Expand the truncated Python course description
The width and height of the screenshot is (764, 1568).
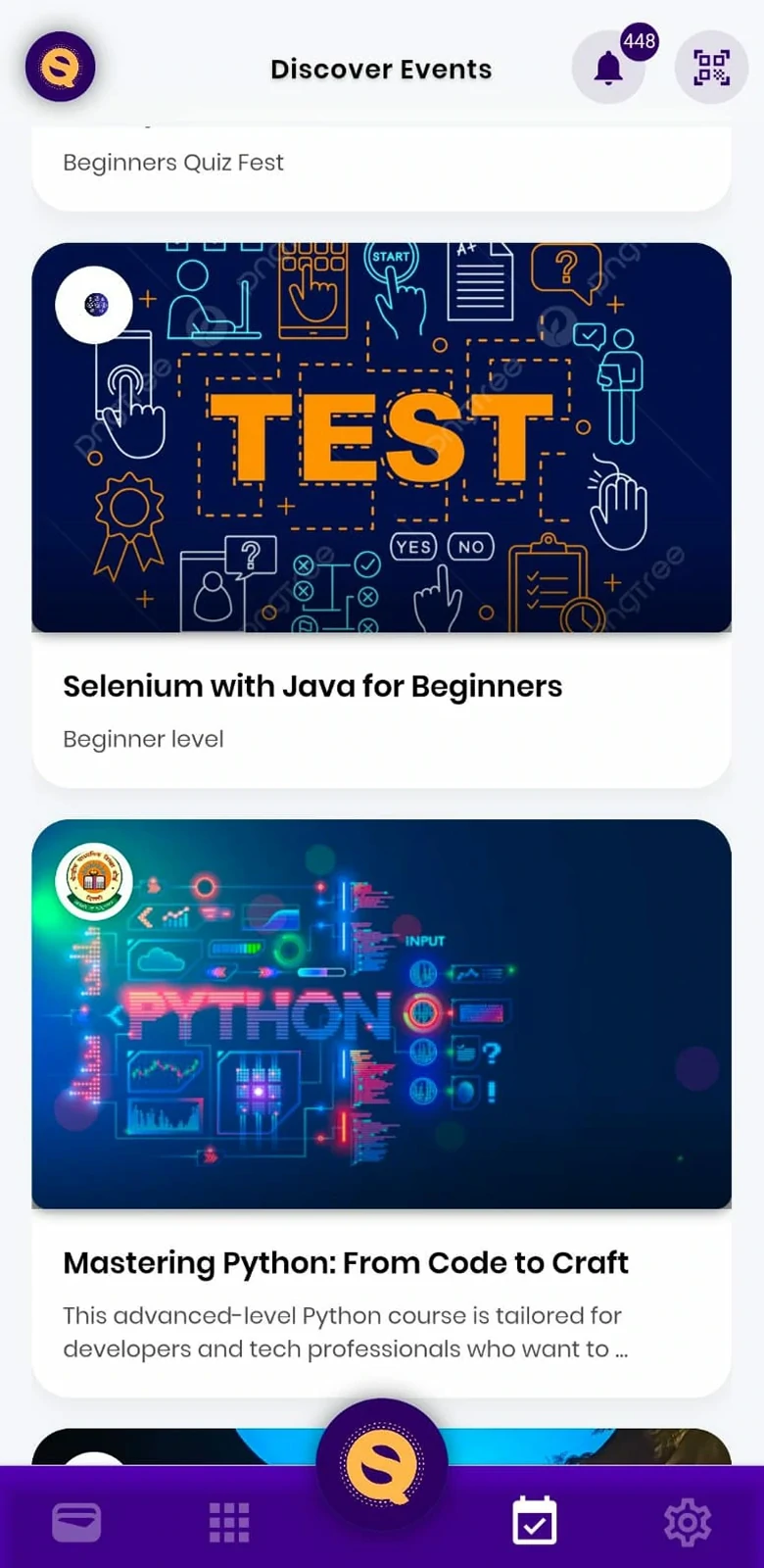coord(346,1332)
